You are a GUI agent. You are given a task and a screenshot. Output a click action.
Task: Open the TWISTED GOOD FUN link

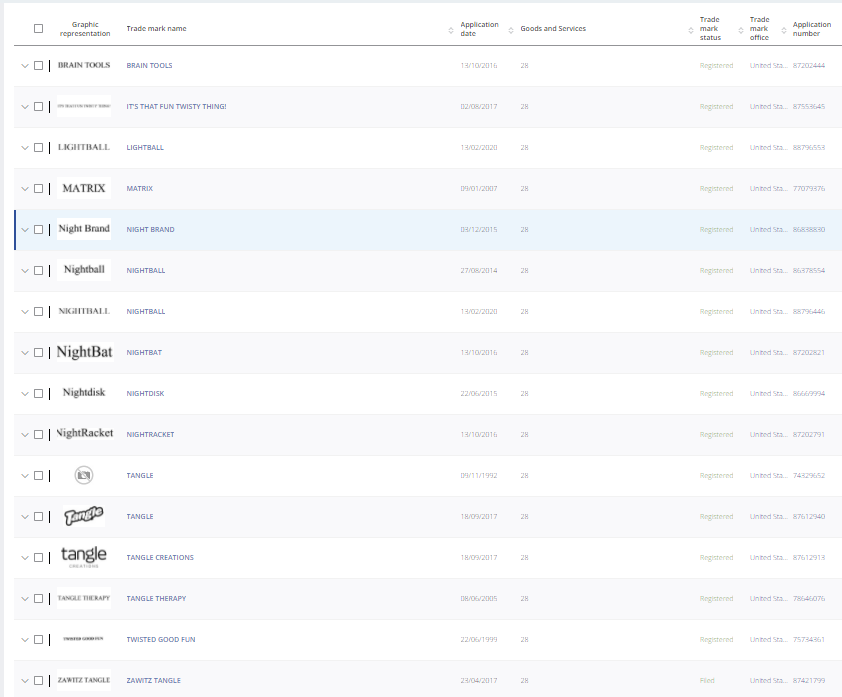tap(161, 640)
